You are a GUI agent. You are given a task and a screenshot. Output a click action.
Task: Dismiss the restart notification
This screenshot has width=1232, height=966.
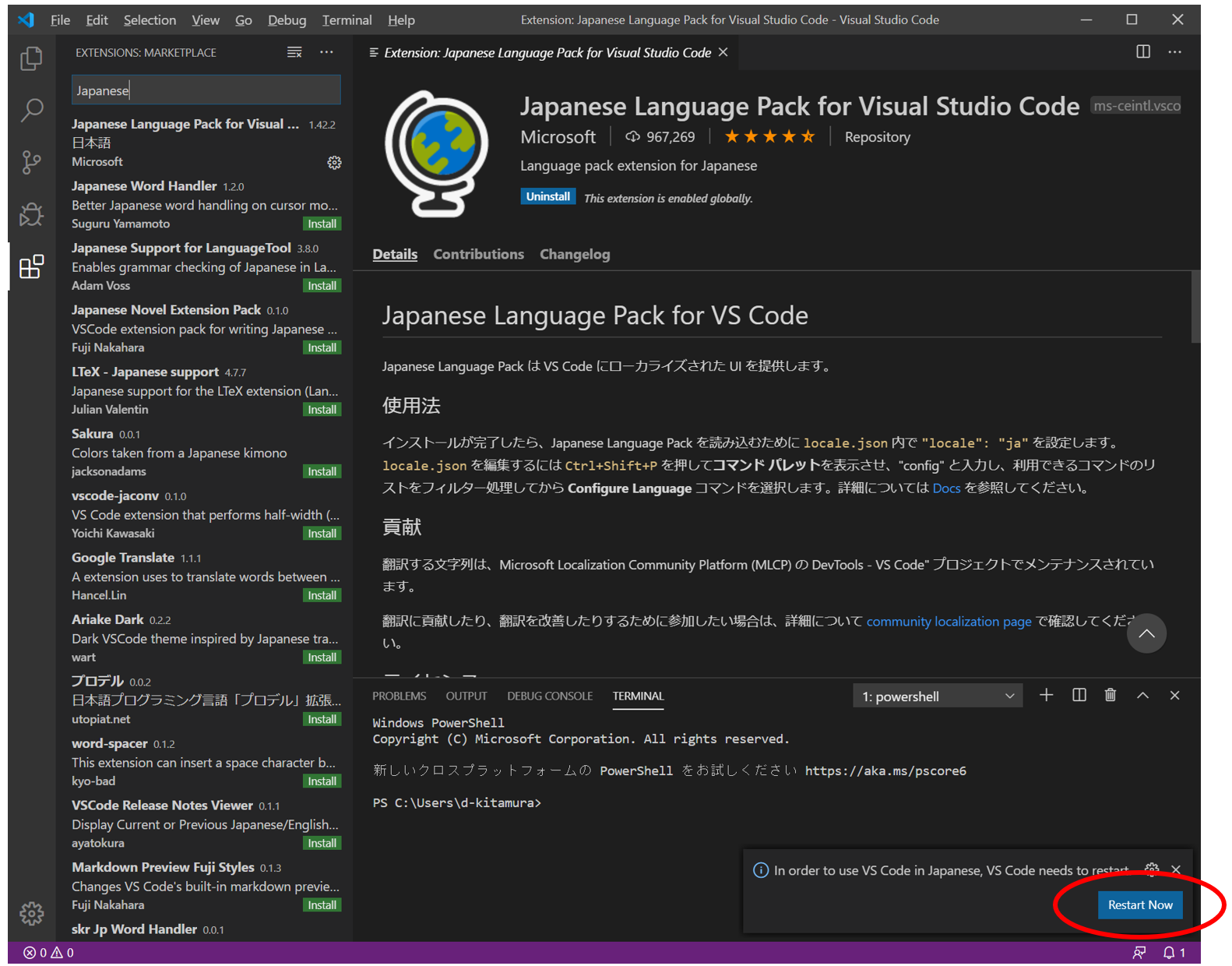tap(1176, 869)
